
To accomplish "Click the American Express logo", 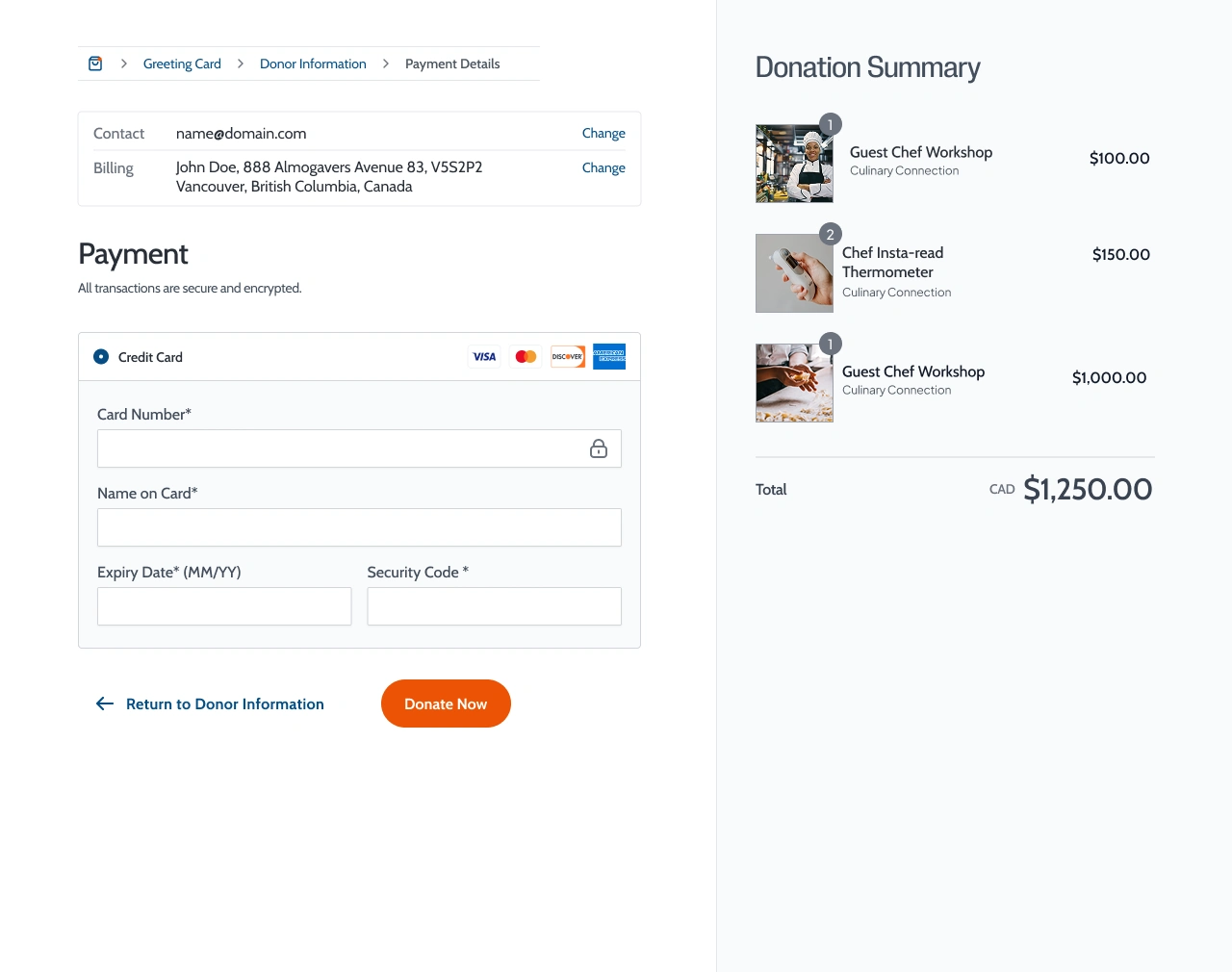I will 609,357.
